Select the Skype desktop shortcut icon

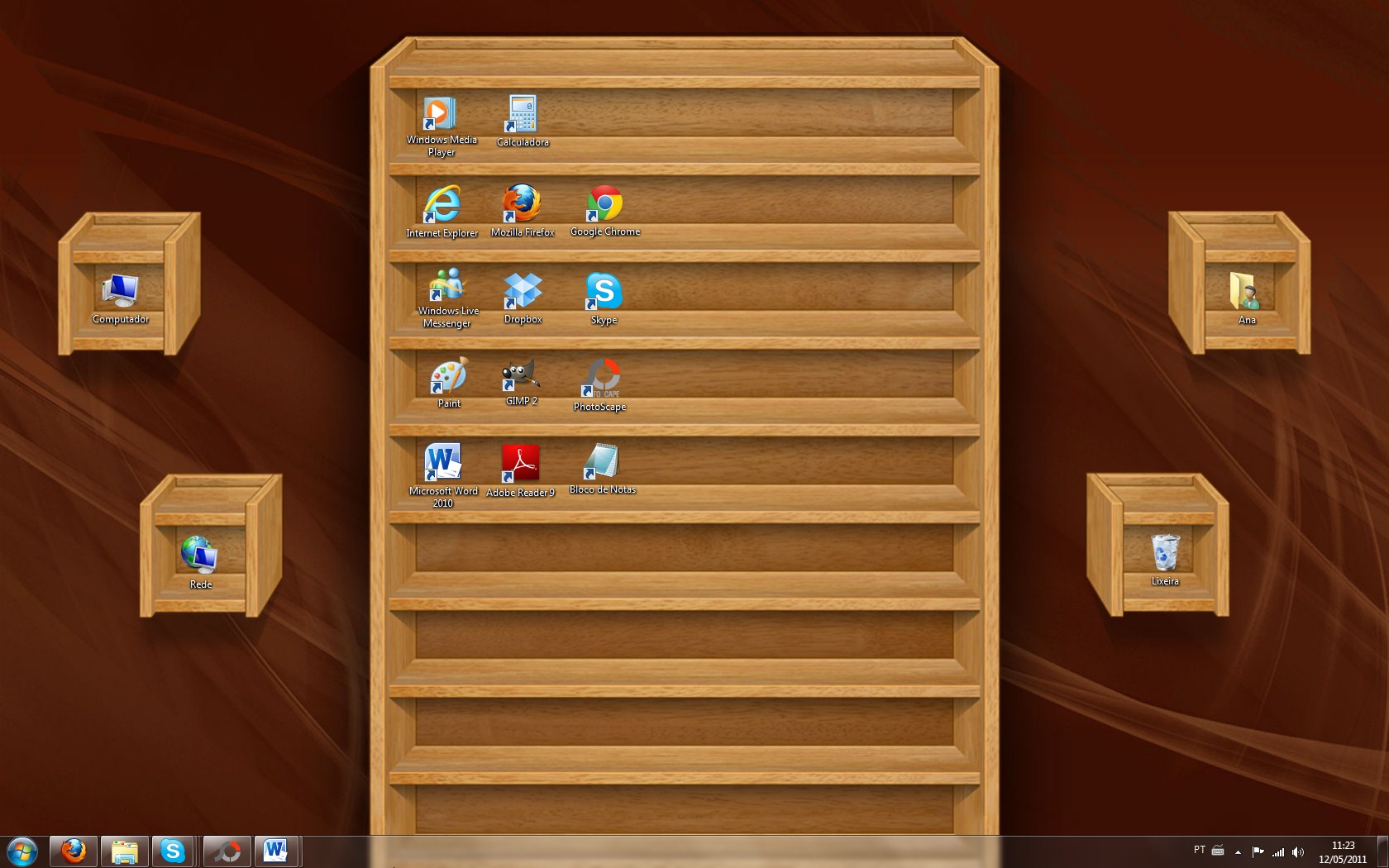[604, 298]
